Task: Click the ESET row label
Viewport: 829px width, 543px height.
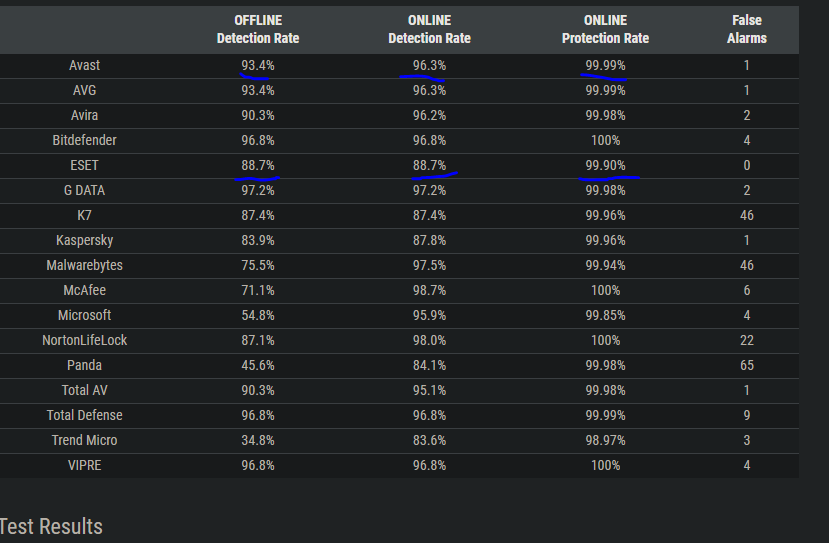Action: point(84,165)
